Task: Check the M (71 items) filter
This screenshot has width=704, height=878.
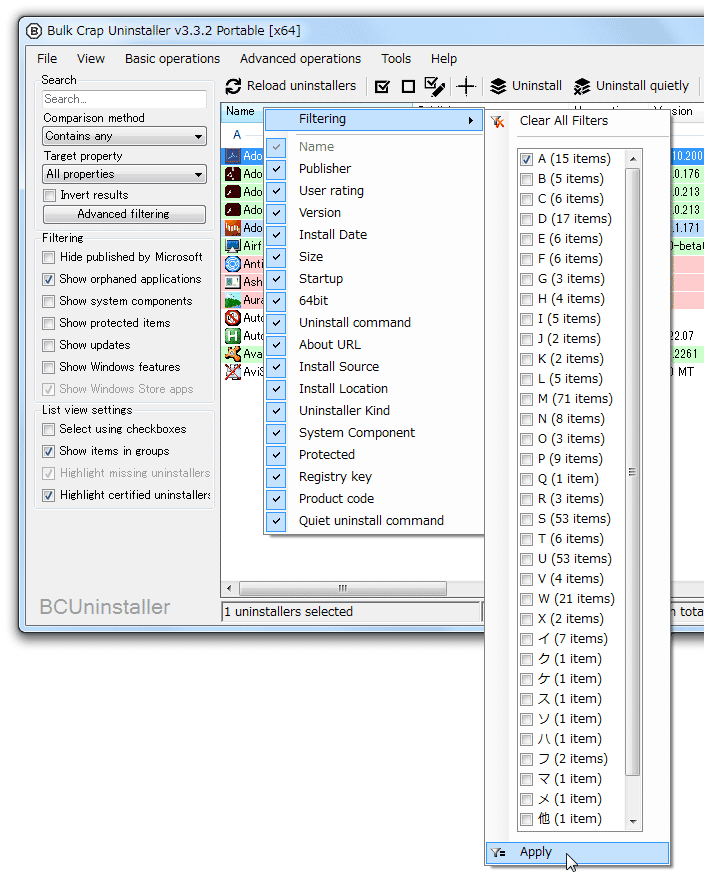Action: pyautogui.click(x=526, y=400)
